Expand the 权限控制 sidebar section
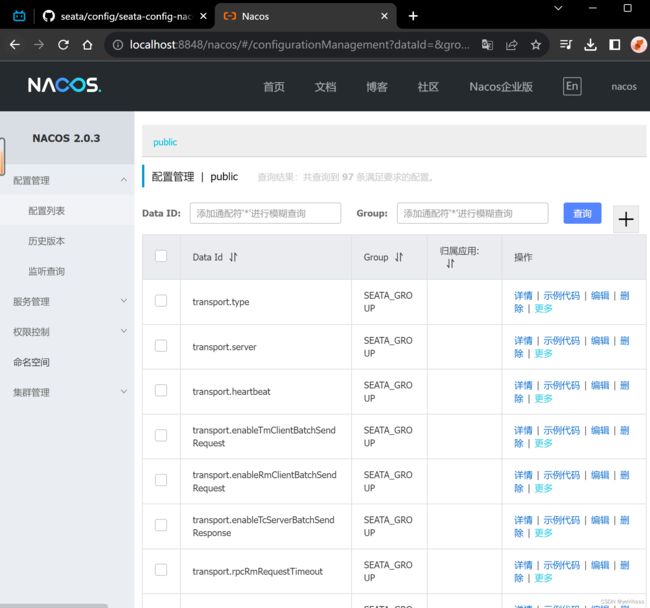 pyautogui.click(x=124, y=331)
